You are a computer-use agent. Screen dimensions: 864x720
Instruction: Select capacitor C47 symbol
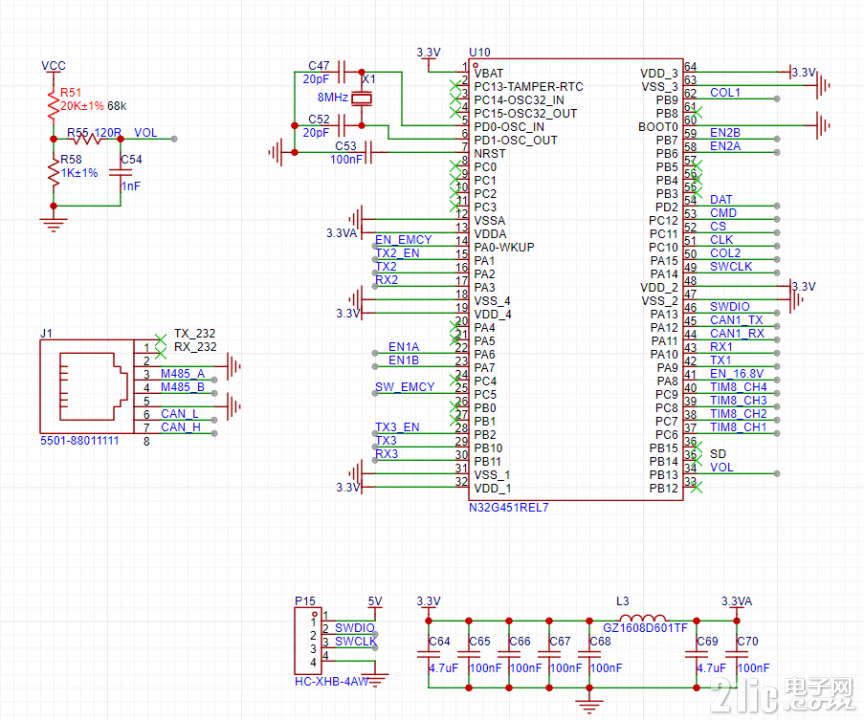[x=341, y=72]
